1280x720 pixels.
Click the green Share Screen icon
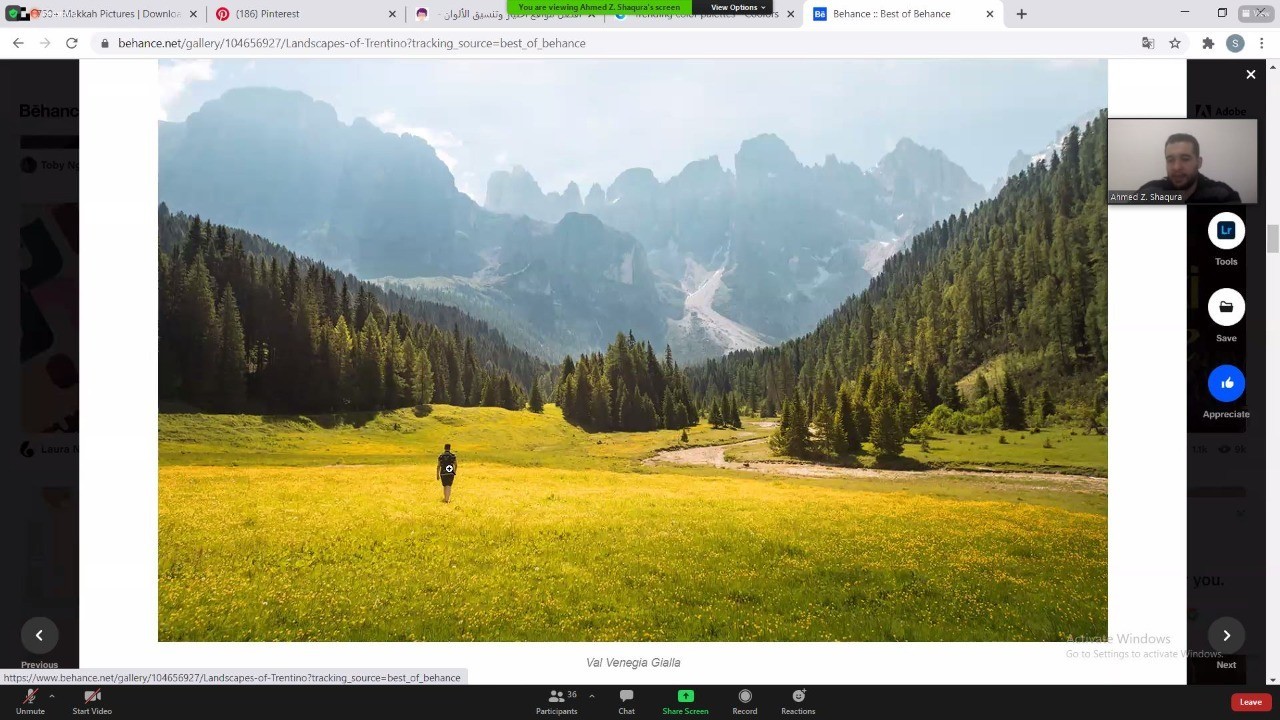tap(685, 696)
